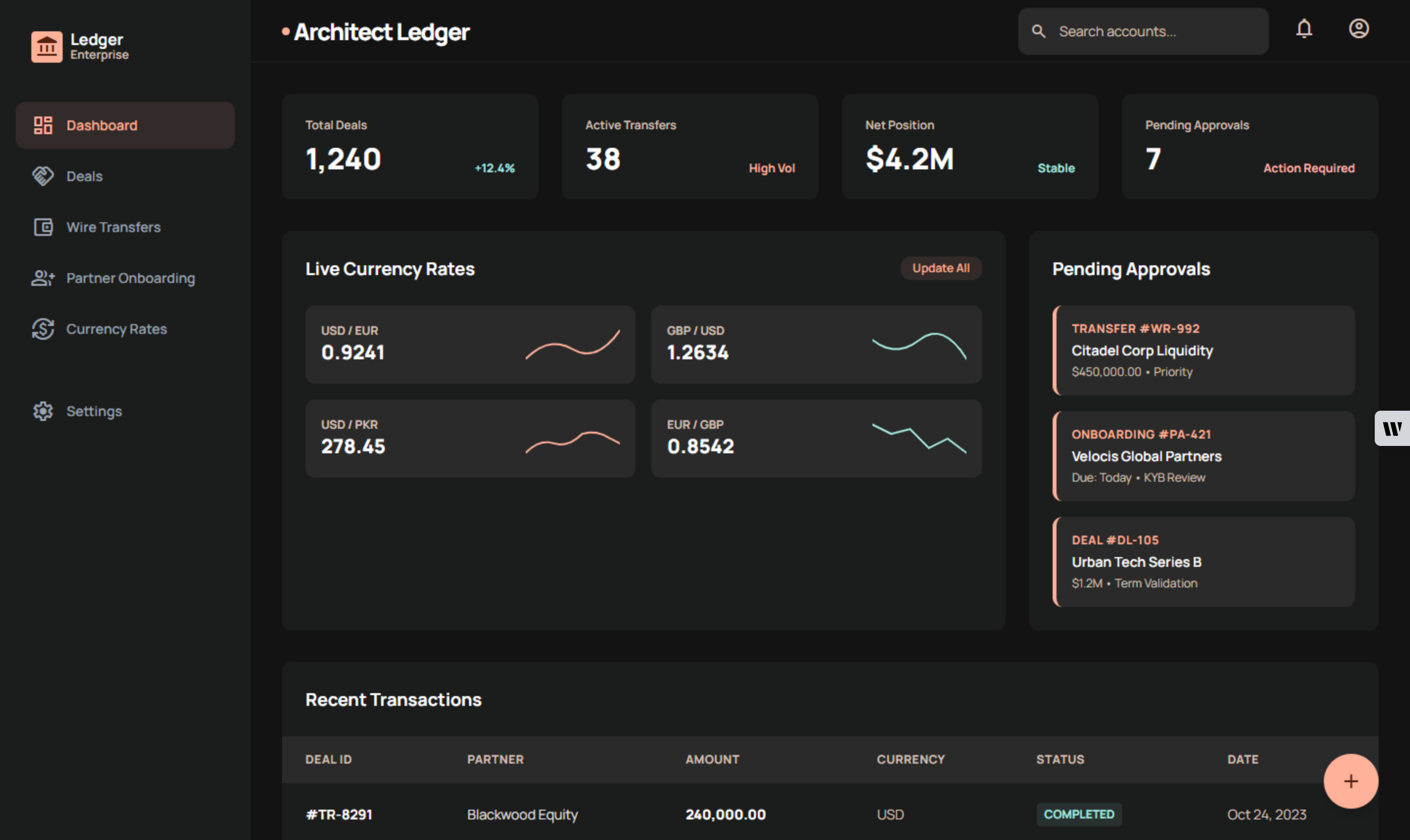
Task: Open the Citadel Corp Liquidity approval card
Action: click(x=1203, y=350)
